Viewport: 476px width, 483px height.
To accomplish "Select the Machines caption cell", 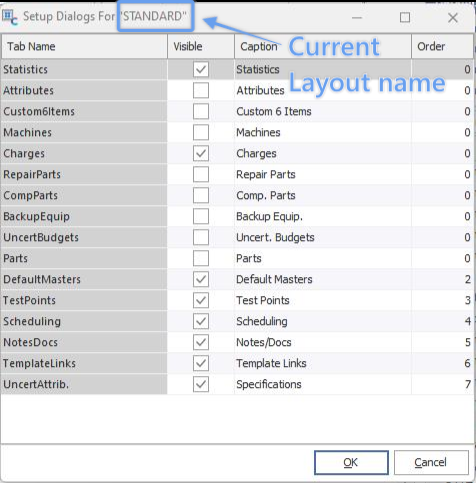I will (323, 132).
